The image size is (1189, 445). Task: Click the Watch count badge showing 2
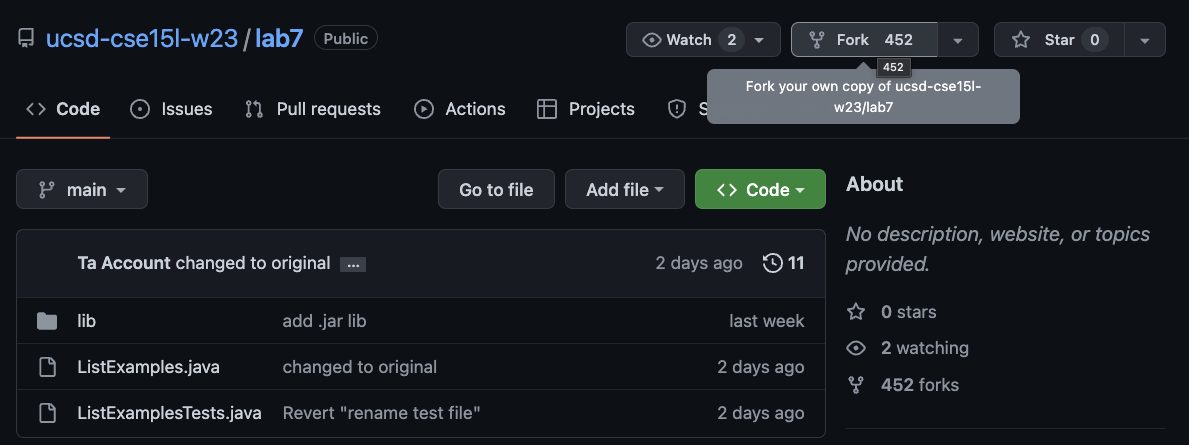pos(731,39)
